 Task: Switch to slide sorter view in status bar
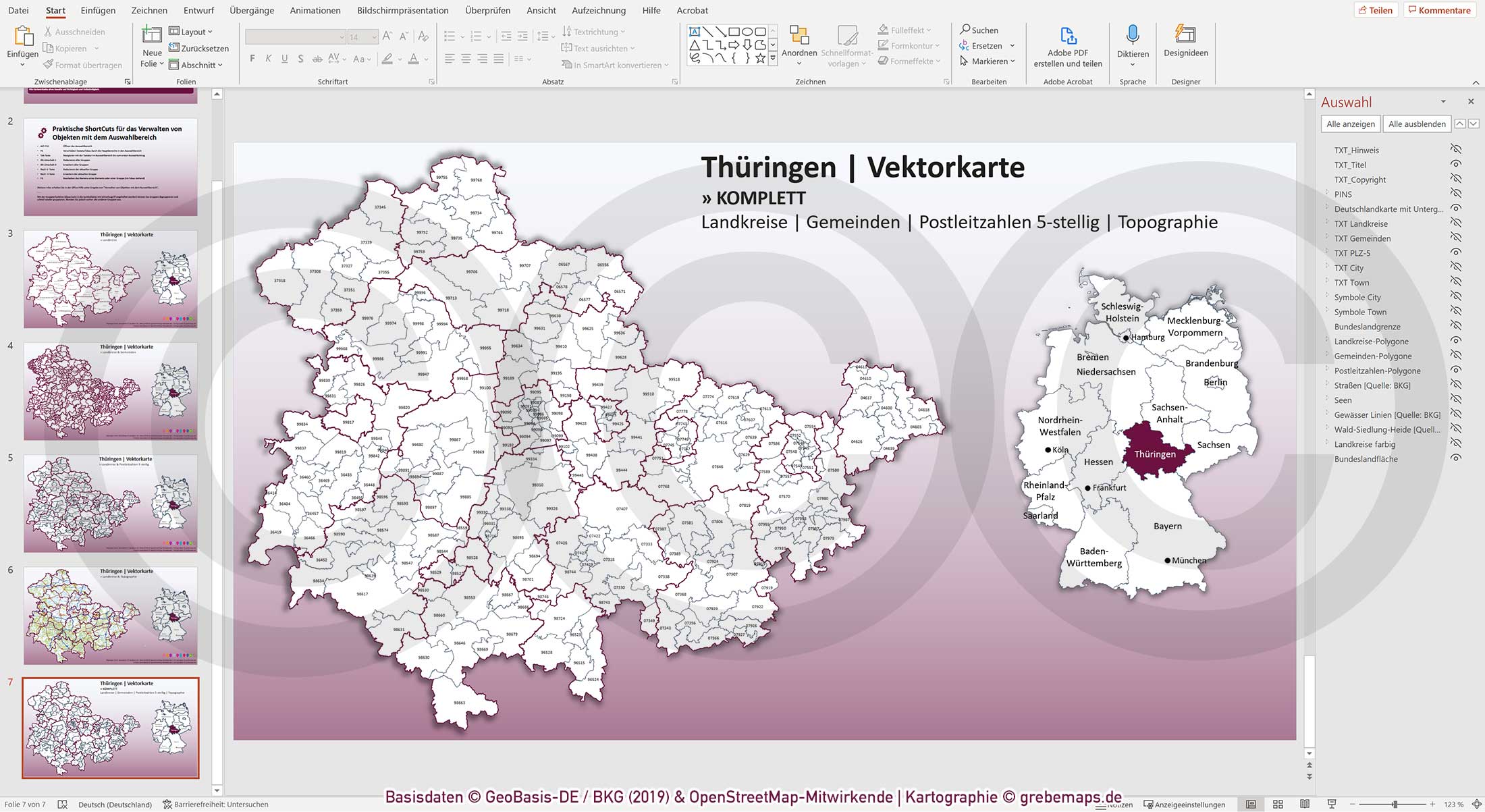[1278, 804]
